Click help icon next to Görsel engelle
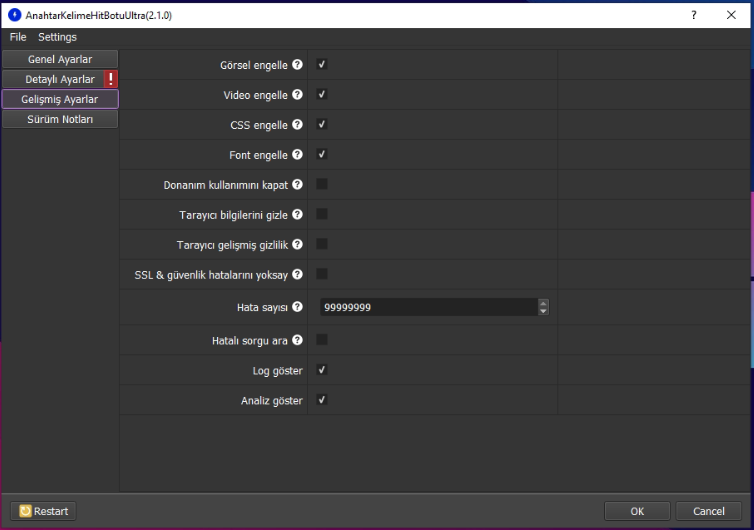The height and width of the screenshot is (530, 754). [297, 66]
